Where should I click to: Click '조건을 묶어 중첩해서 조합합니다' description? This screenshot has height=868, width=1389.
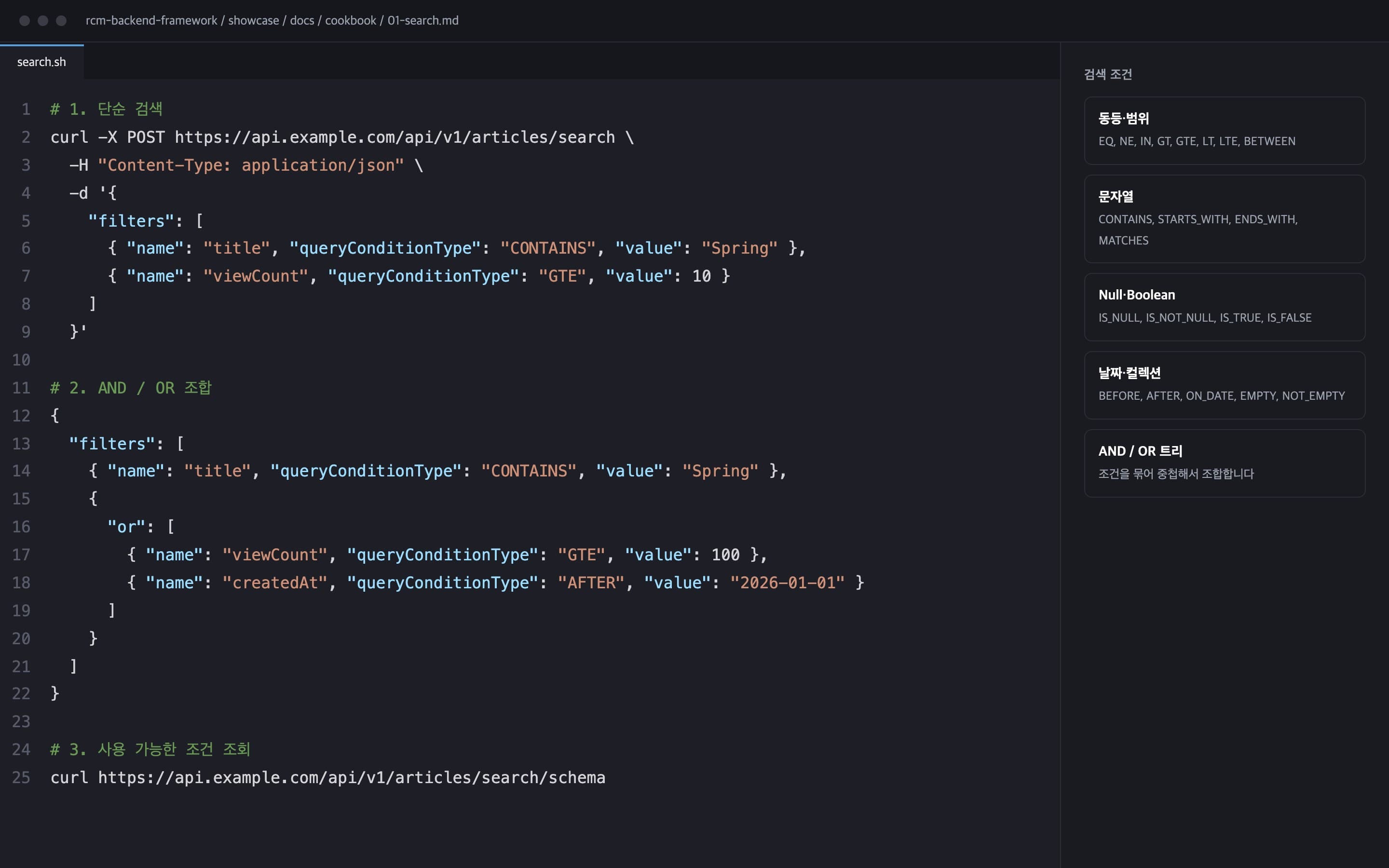(x=1176, y=474)
